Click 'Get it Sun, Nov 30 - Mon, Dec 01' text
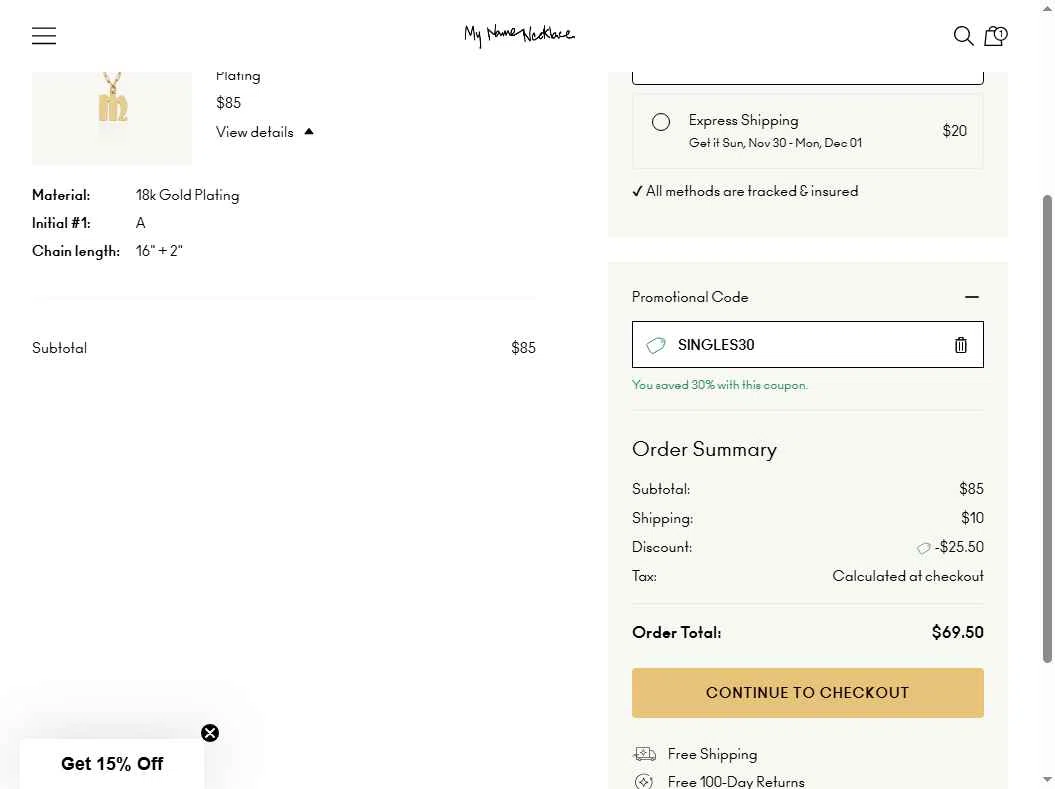The width and height of the screenshot is (1055, 789). (x=775, y=143)
